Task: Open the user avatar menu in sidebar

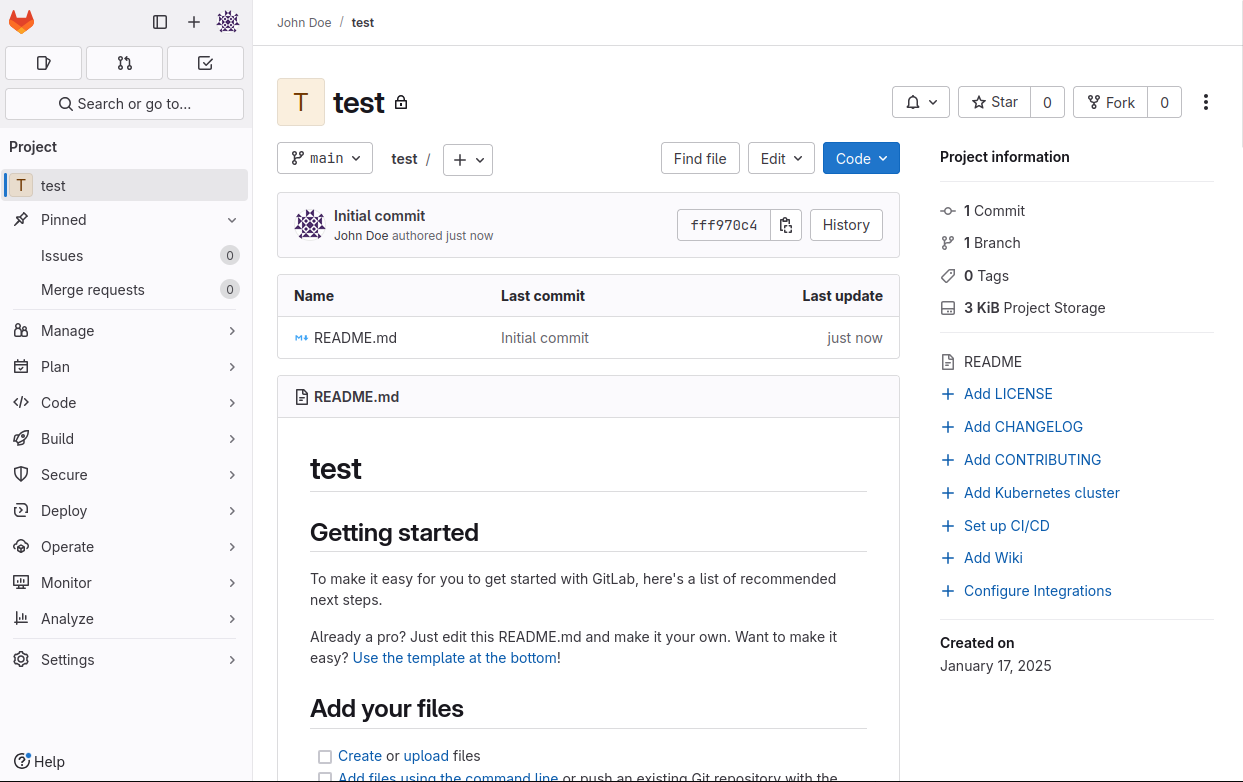Action: click(x=228, y=21)
